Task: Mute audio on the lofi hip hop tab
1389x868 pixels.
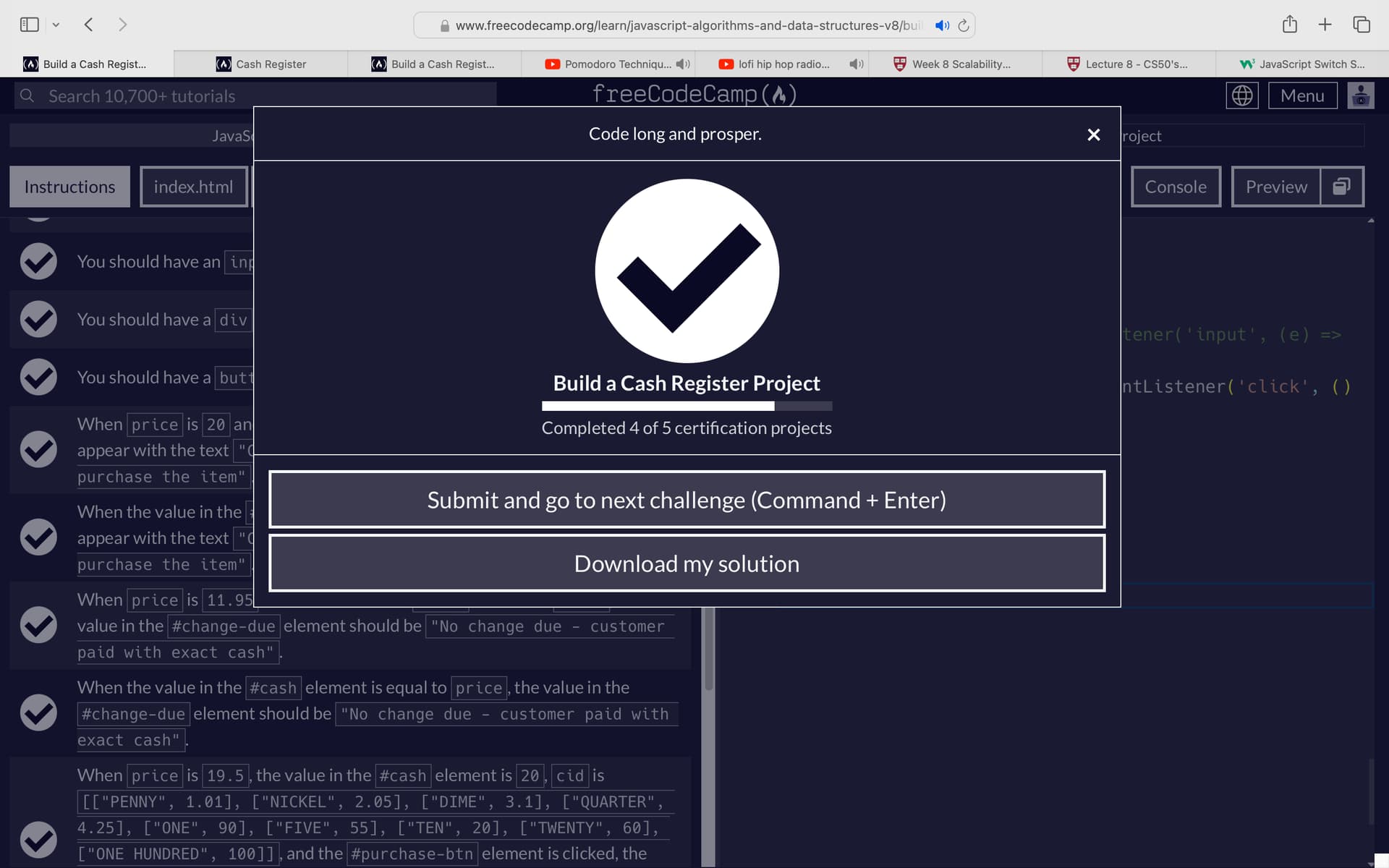Action: 856,64
